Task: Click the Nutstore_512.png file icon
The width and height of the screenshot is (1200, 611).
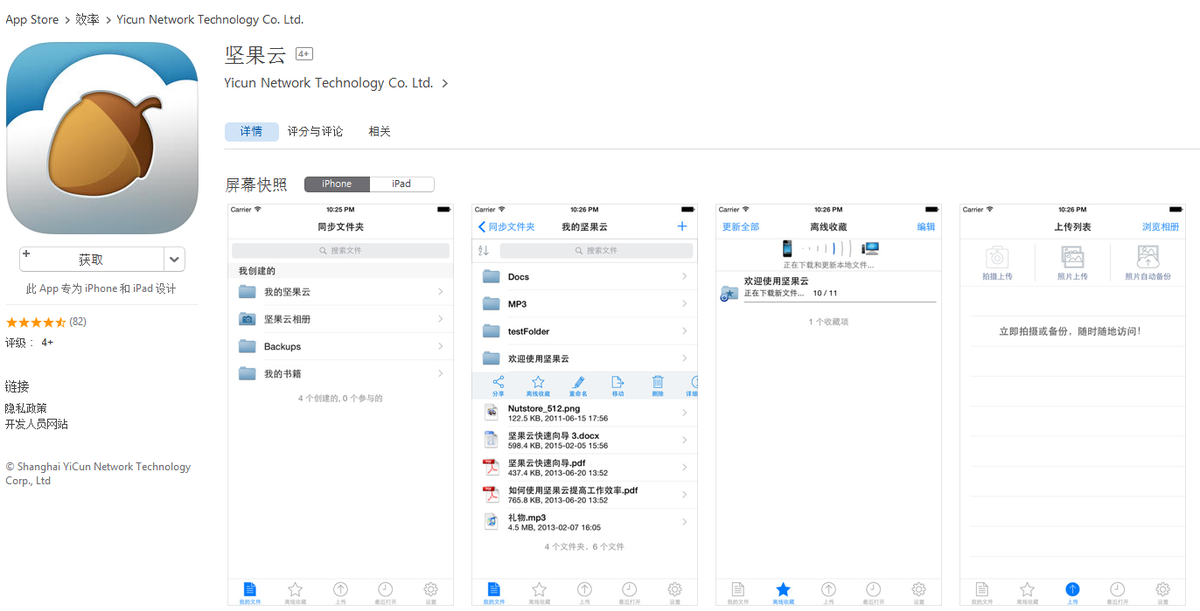Action: pyautogui.click(x=491, y=412)
